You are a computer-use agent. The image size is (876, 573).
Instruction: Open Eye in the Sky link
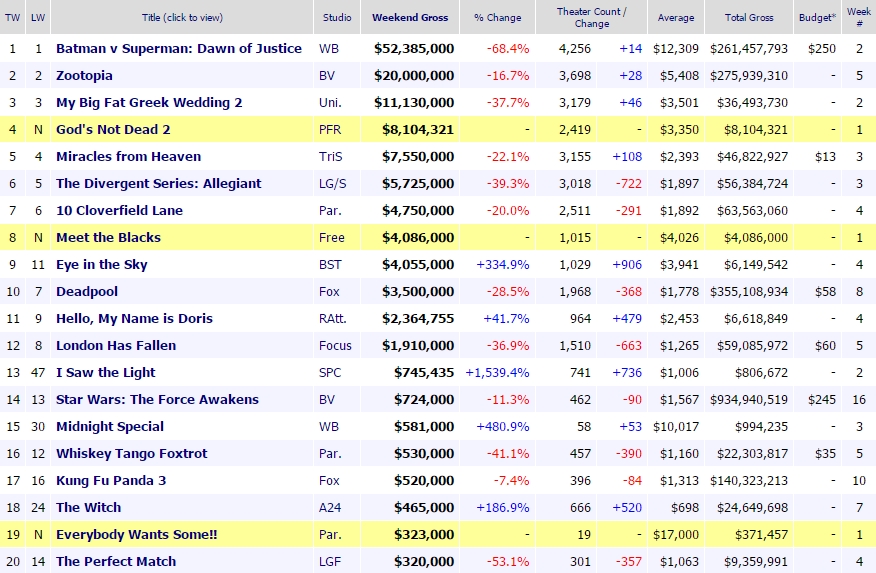click(102, 265)
